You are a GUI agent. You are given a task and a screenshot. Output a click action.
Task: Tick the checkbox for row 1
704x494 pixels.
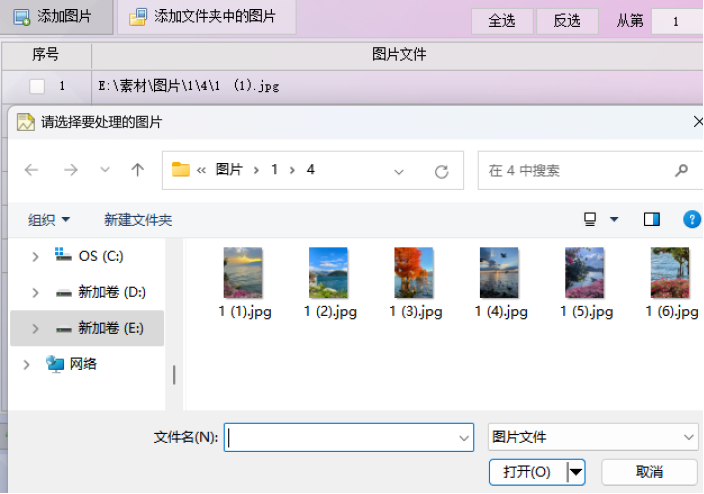pos(37,86)
